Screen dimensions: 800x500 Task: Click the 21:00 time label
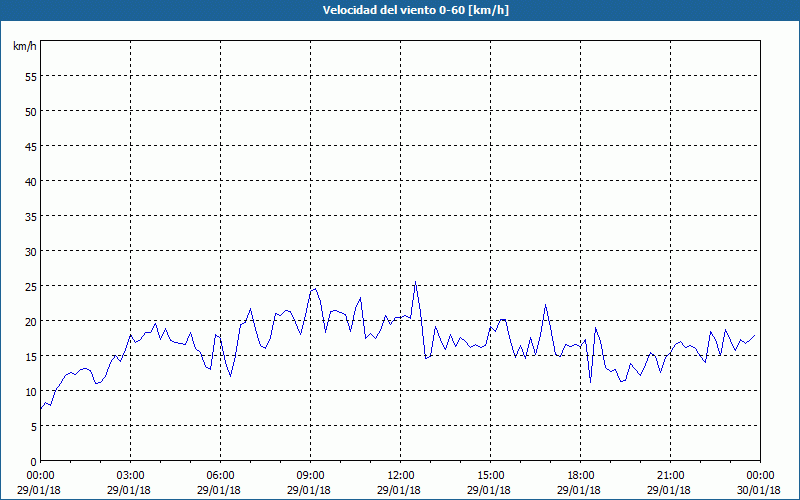tap(670, 476)
